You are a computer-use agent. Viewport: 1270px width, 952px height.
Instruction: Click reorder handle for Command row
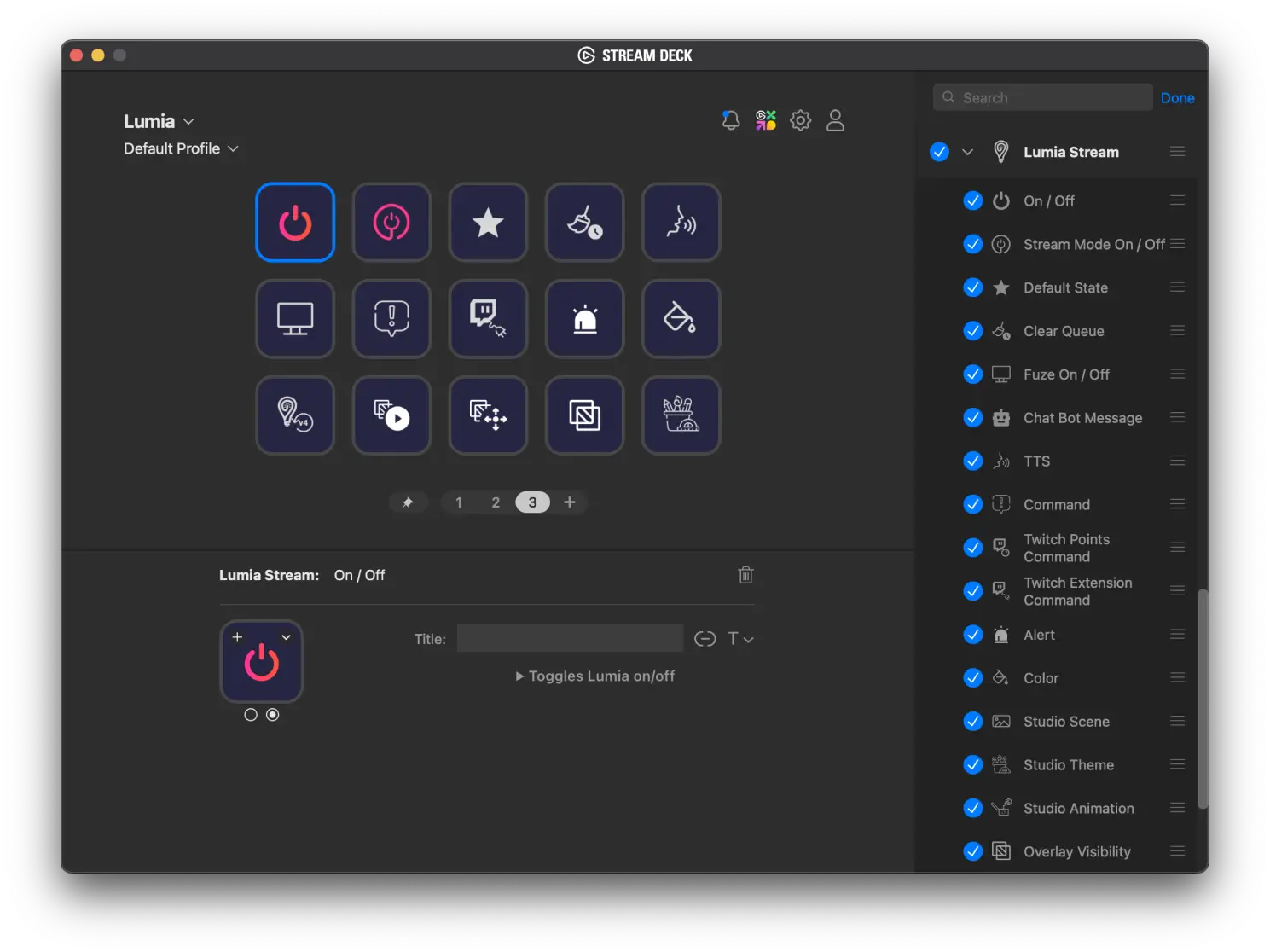click(x=1177, y=504)
